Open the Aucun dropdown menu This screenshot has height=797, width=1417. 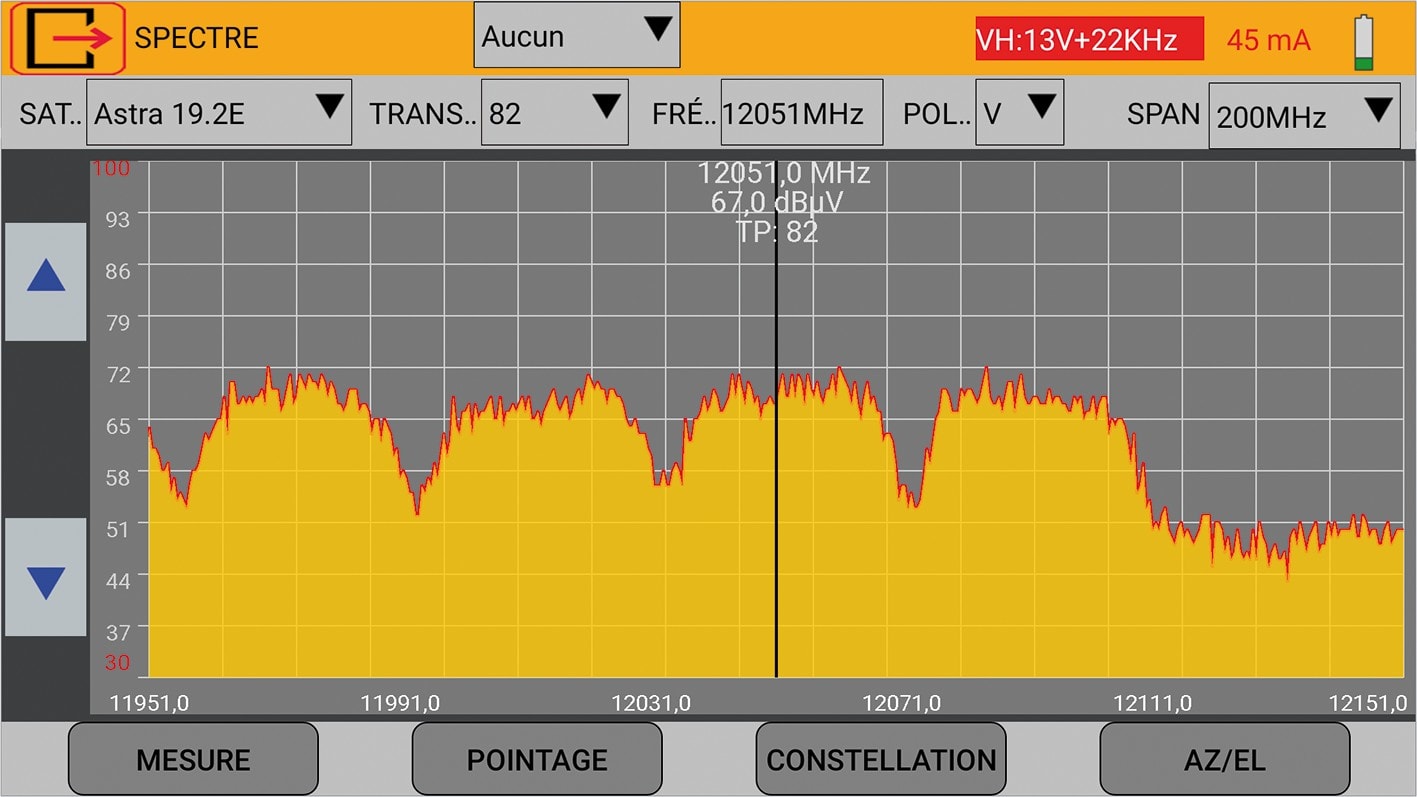coord(576,35)
